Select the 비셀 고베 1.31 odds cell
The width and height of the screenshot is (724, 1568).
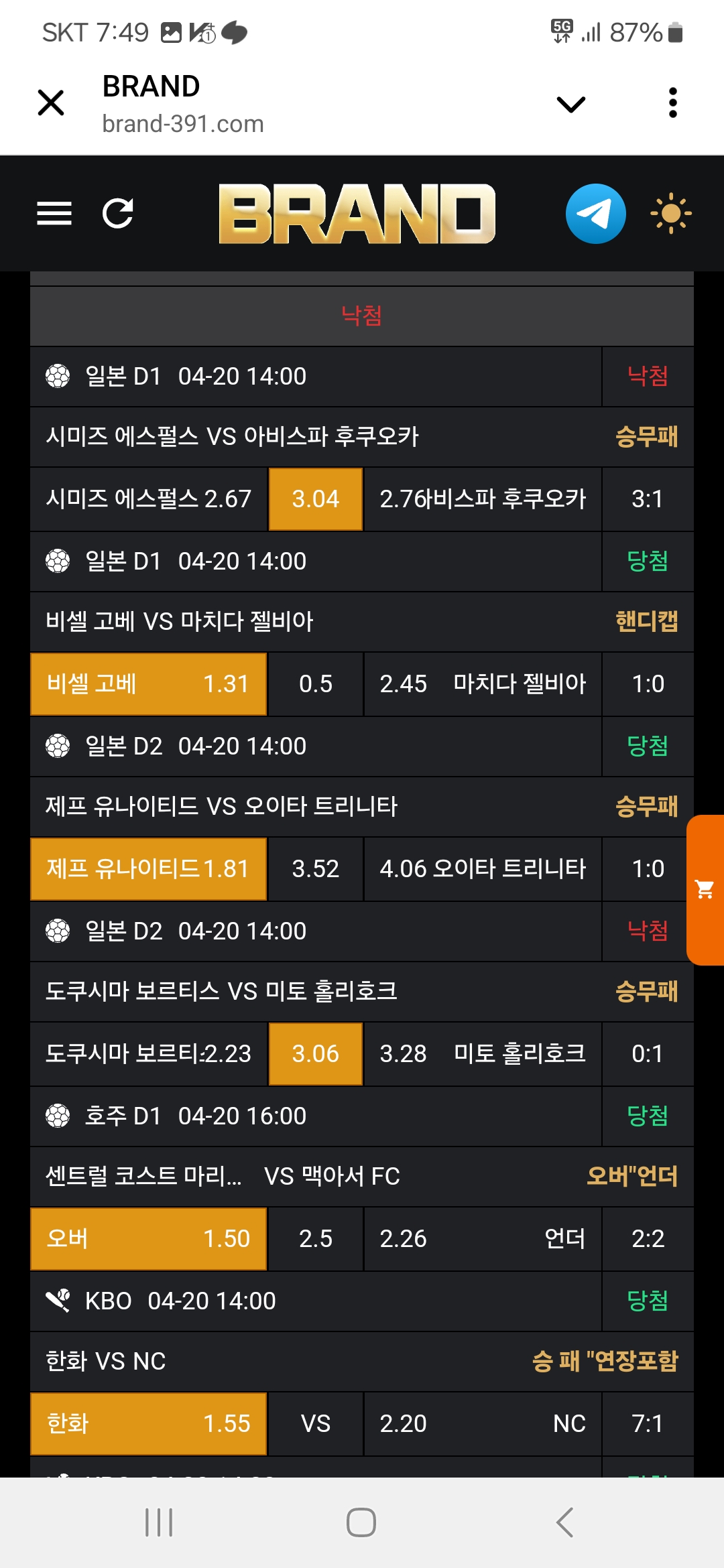tap(148, 684)
